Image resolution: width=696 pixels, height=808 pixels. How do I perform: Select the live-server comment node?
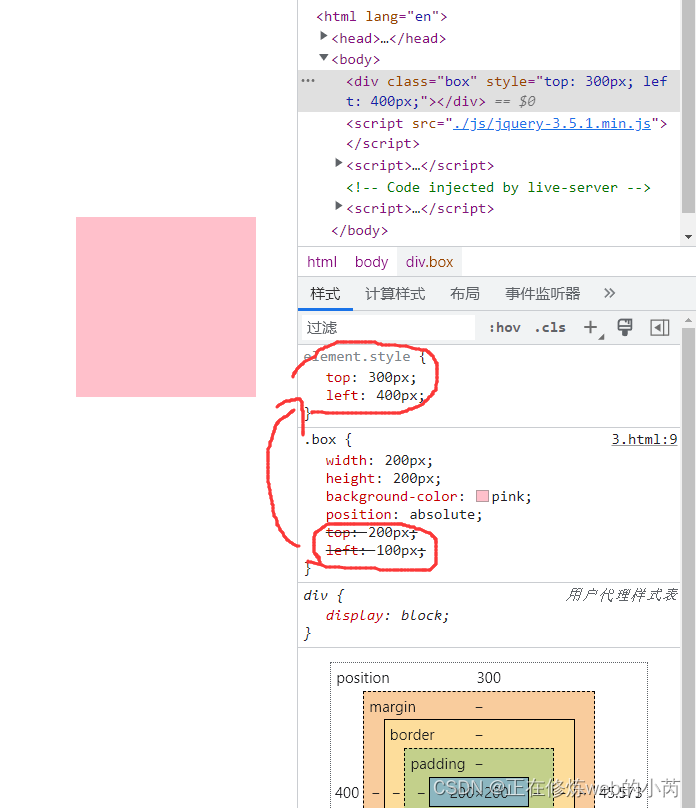[x=498, y=188]
